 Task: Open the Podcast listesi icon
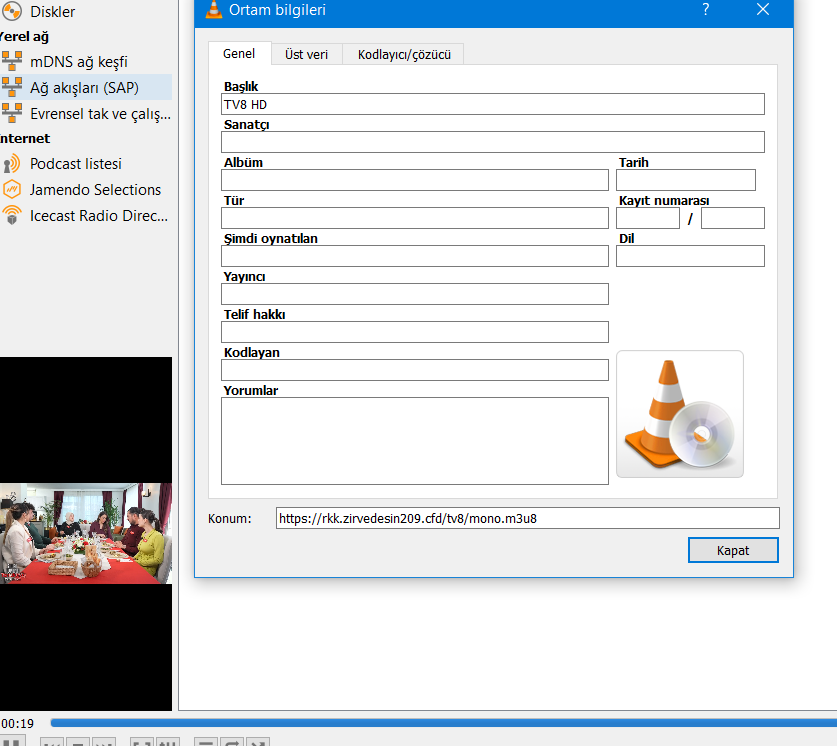(12, 164)
